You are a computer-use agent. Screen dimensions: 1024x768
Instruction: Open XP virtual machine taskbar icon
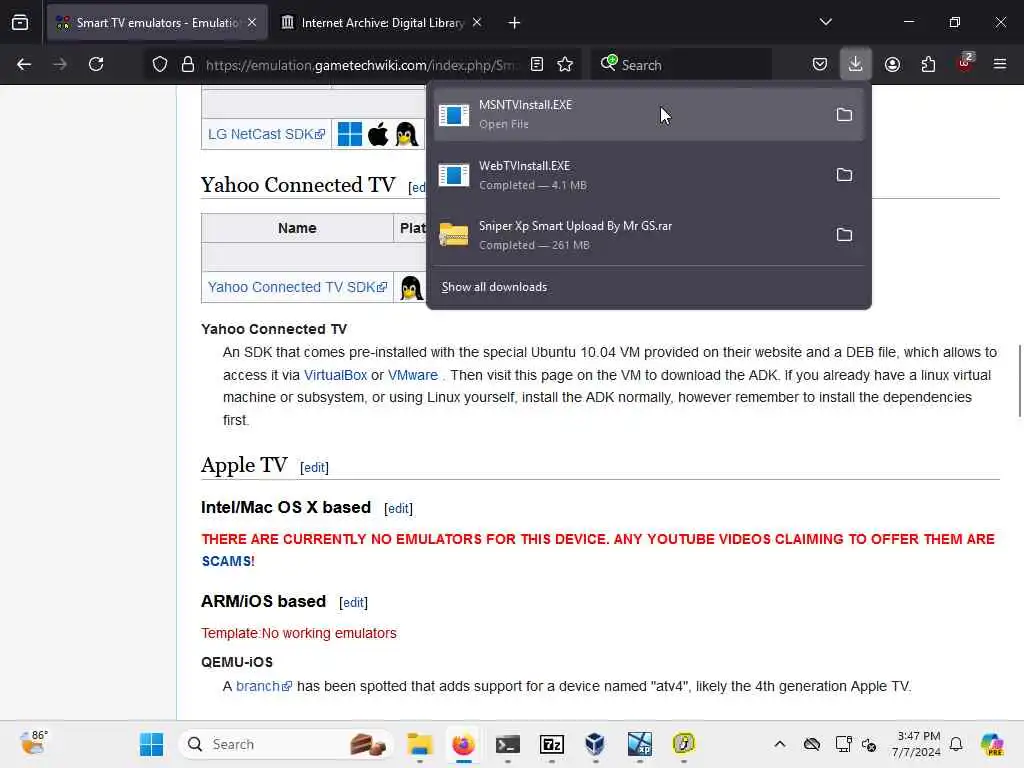(639, 744)
